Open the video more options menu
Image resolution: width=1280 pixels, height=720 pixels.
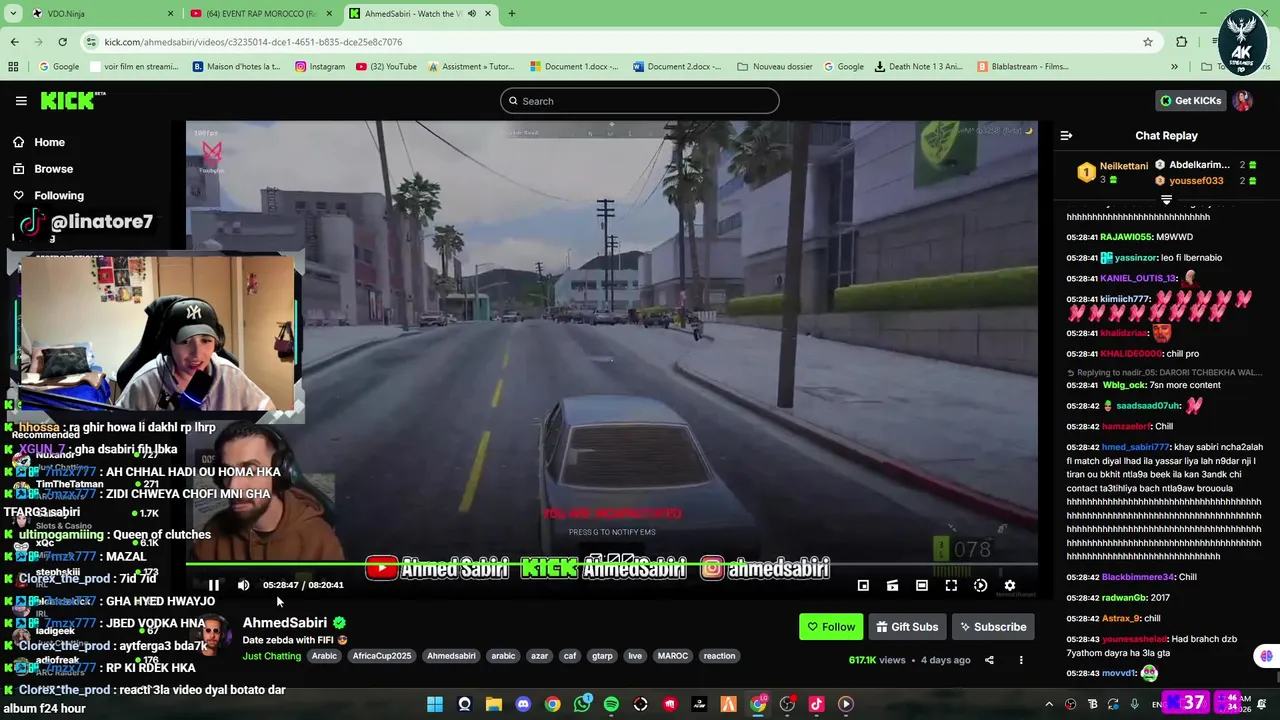[x=1021, y=660]
